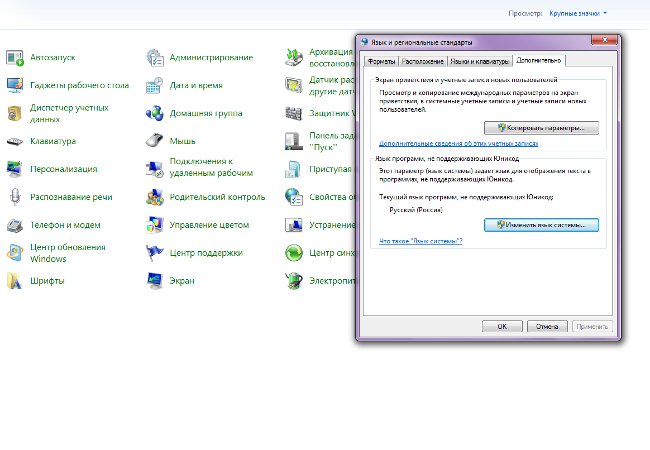
Task: Click the Администрирование icon
Action: click(155, 58)
